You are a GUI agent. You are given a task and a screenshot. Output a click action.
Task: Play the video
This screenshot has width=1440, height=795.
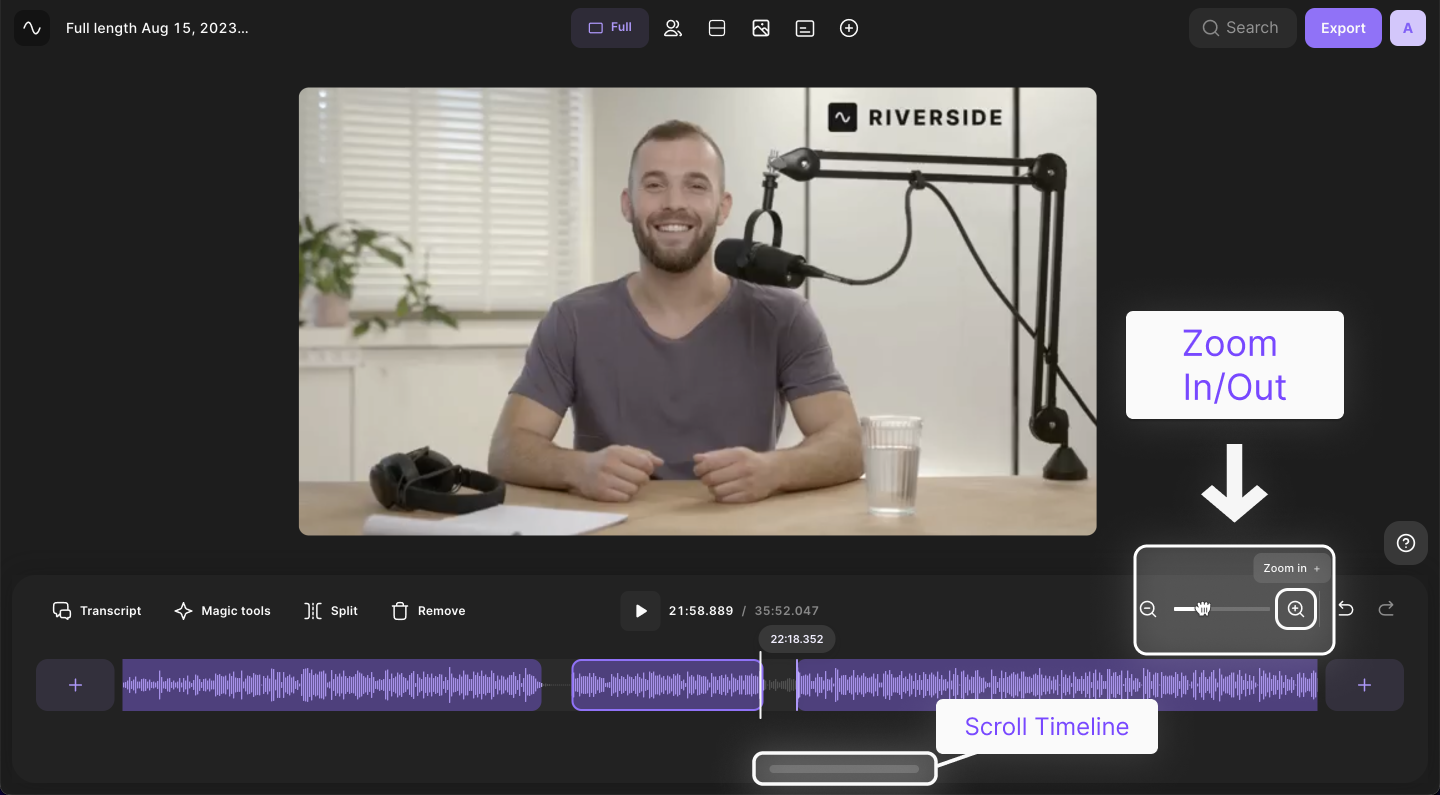pos(640,611)
